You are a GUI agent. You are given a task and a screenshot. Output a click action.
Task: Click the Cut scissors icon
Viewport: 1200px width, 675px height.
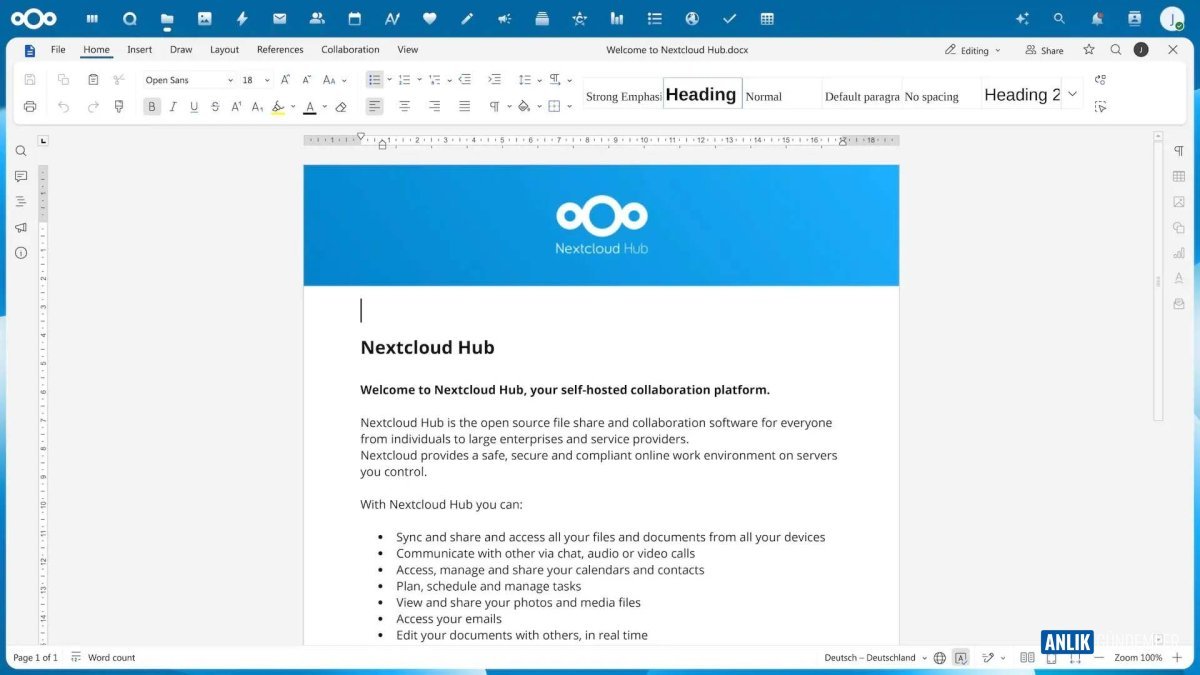pyautogui.click(x=119, y=80)
